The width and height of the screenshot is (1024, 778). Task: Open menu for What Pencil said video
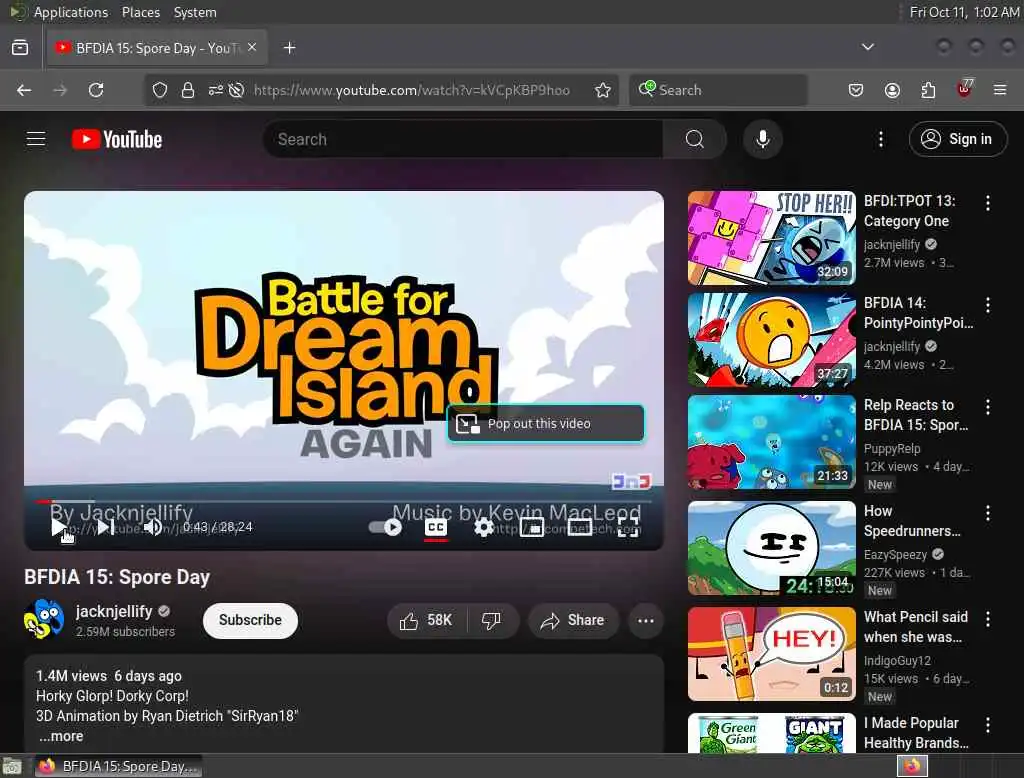pos(987,619)
